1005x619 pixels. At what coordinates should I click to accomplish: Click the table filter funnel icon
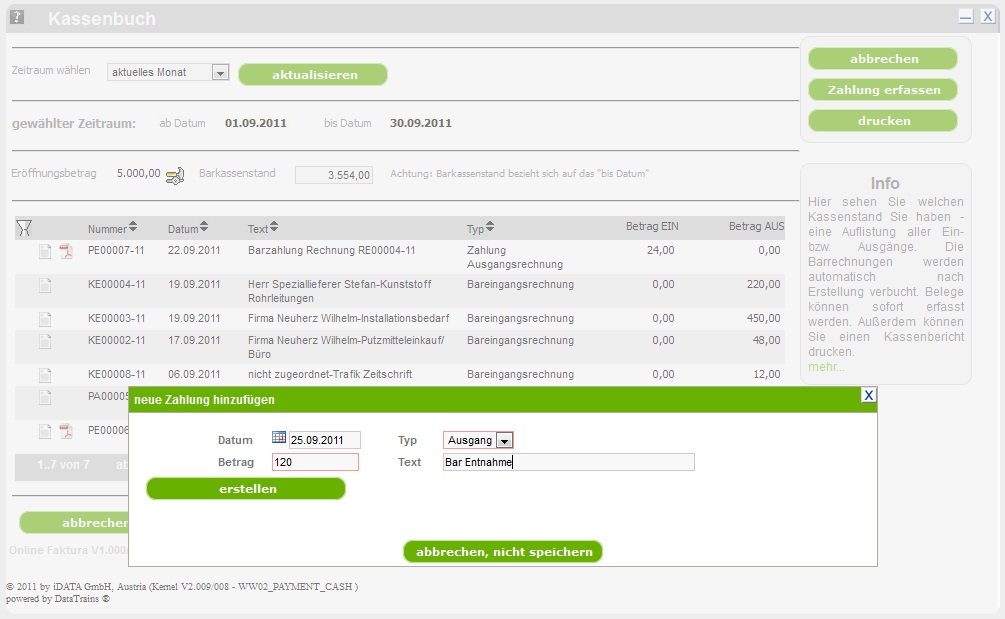pos(24,227)
